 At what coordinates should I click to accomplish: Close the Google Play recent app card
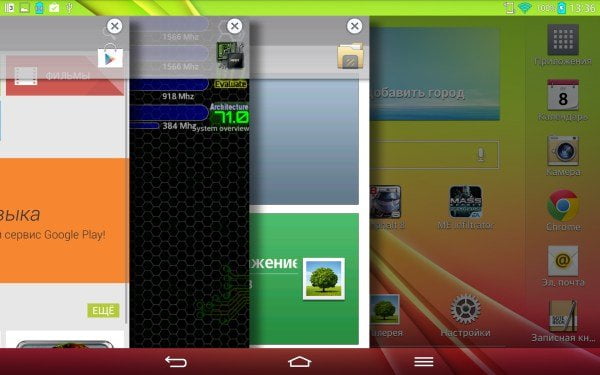[114, 26]
